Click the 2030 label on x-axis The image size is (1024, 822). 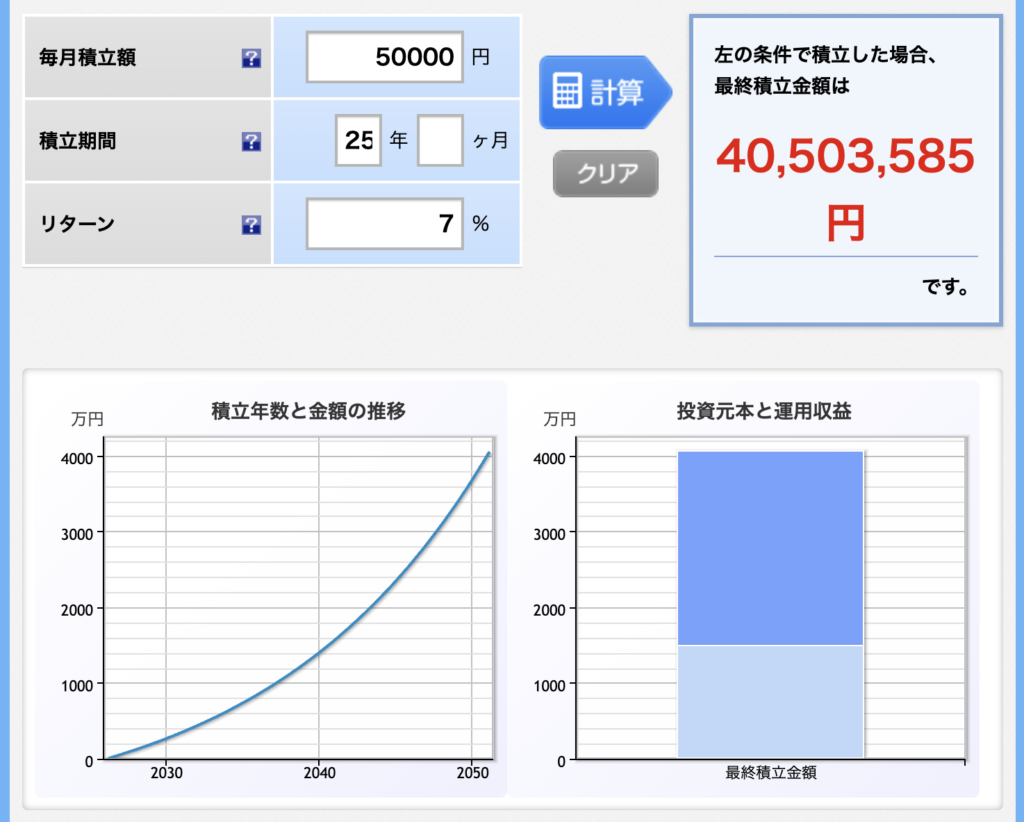(166, 773)
